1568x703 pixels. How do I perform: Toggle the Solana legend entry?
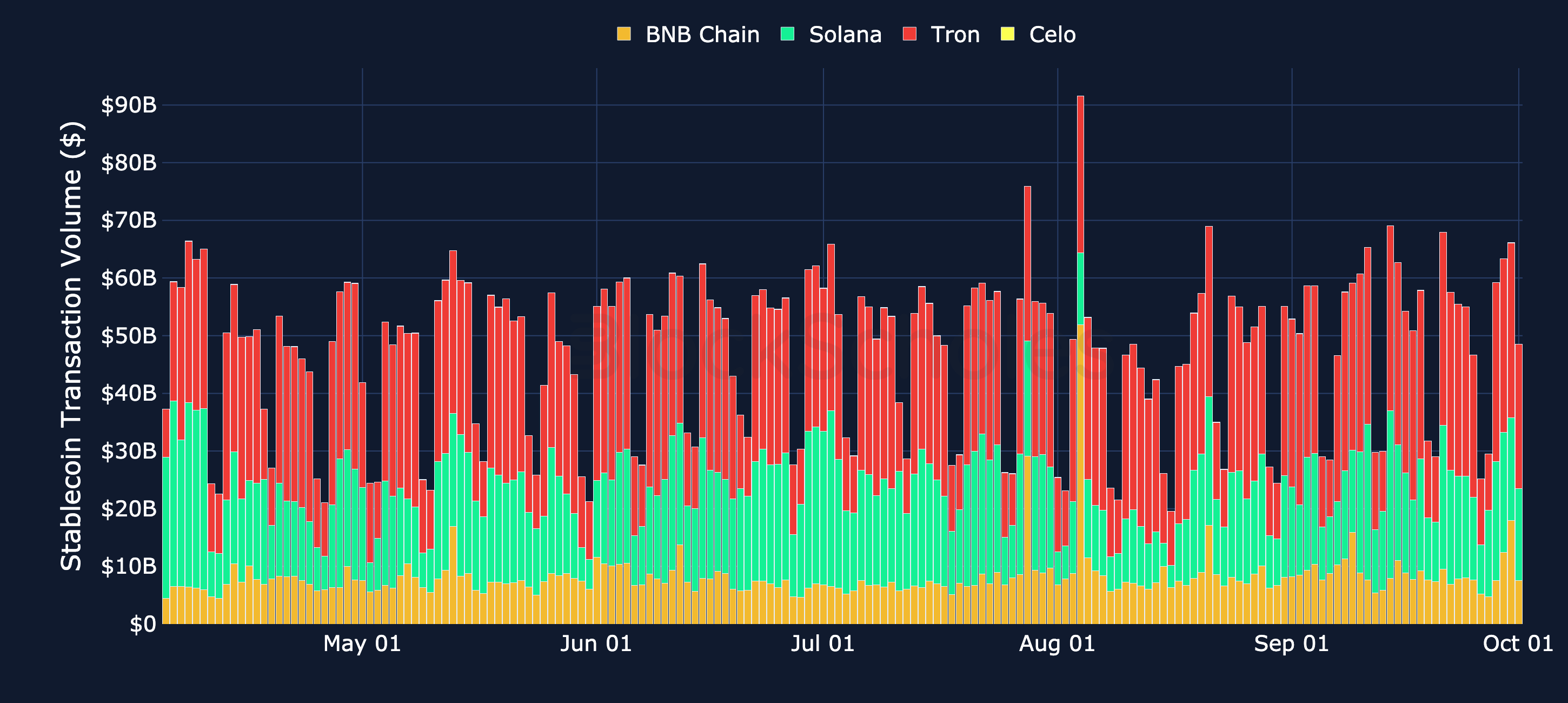831,35
